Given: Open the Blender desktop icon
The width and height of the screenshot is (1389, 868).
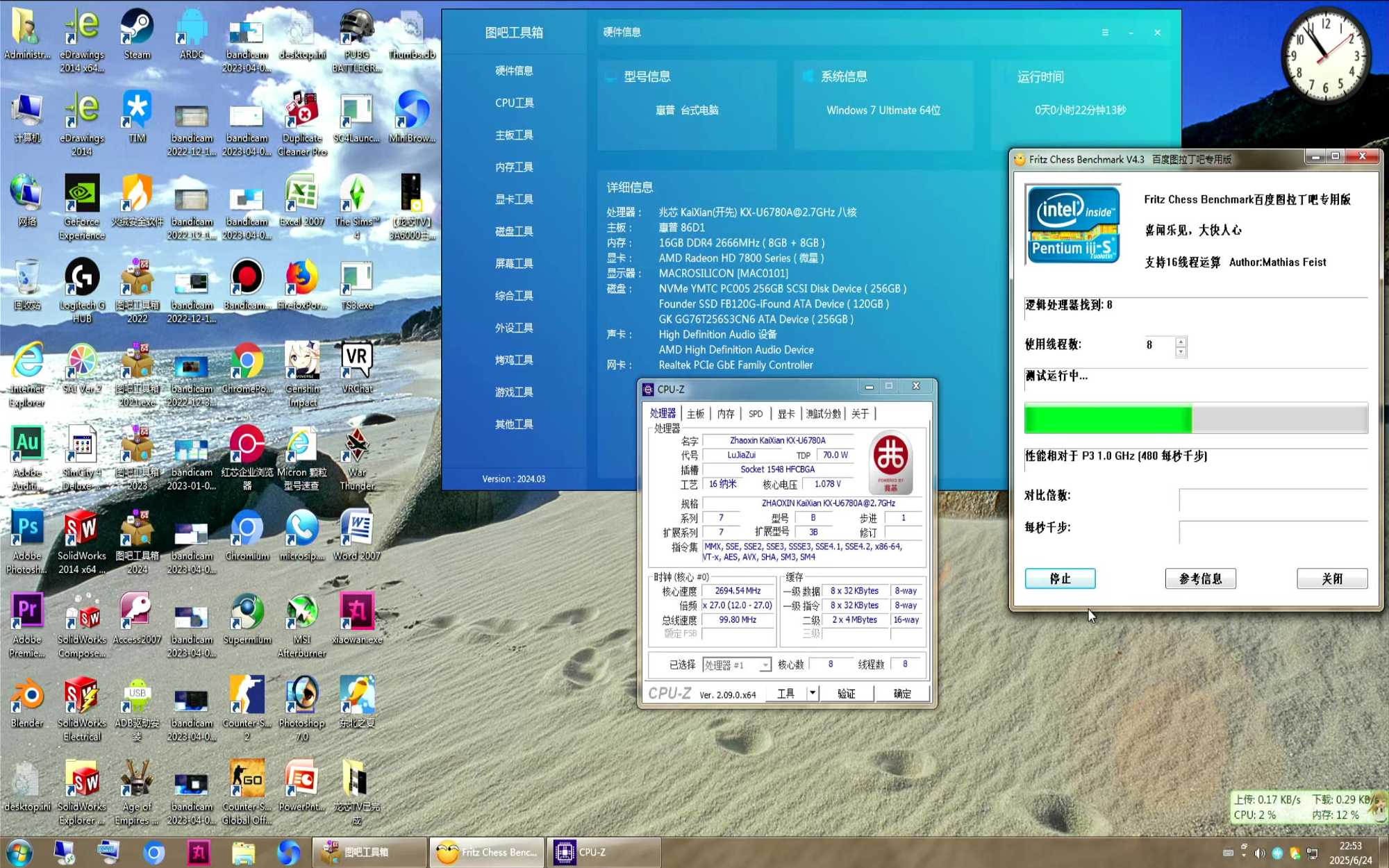Looking at the screenshot, I should click(27, 702).
